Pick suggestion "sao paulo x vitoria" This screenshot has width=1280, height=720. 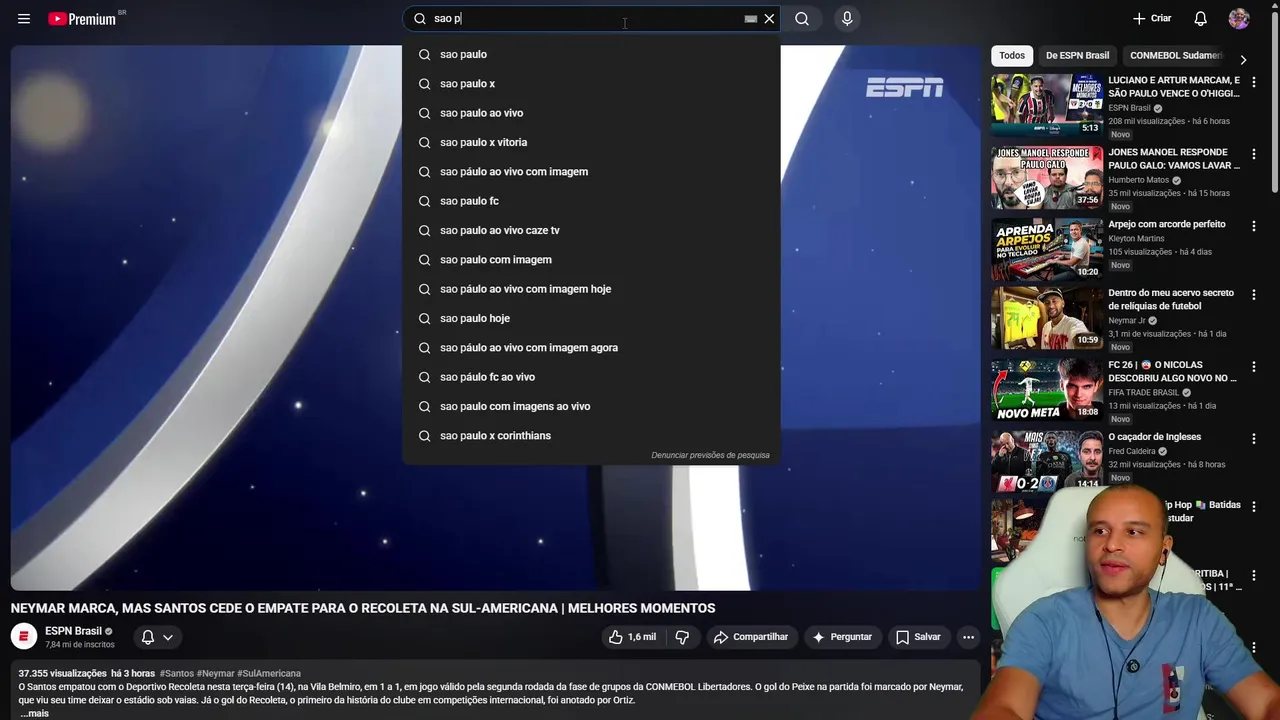click(591, 142)
